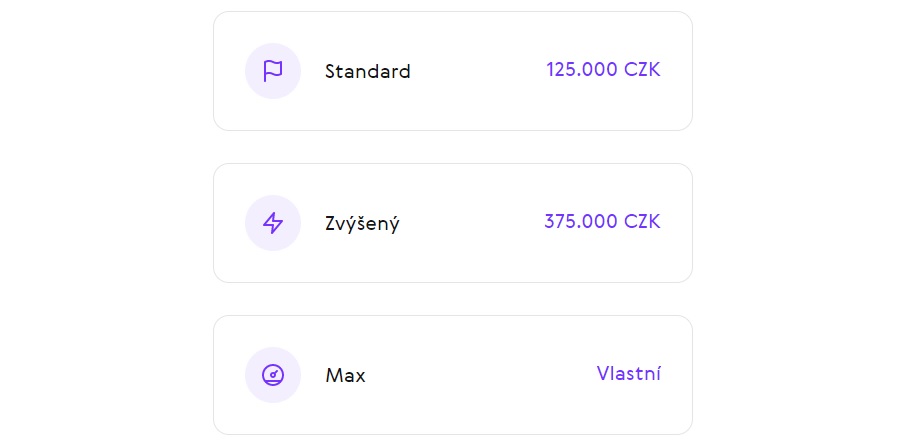The image size is (900, 441).
Task: Click the lightning bolt icon beside Zvýšený
Action: [273, 223]
